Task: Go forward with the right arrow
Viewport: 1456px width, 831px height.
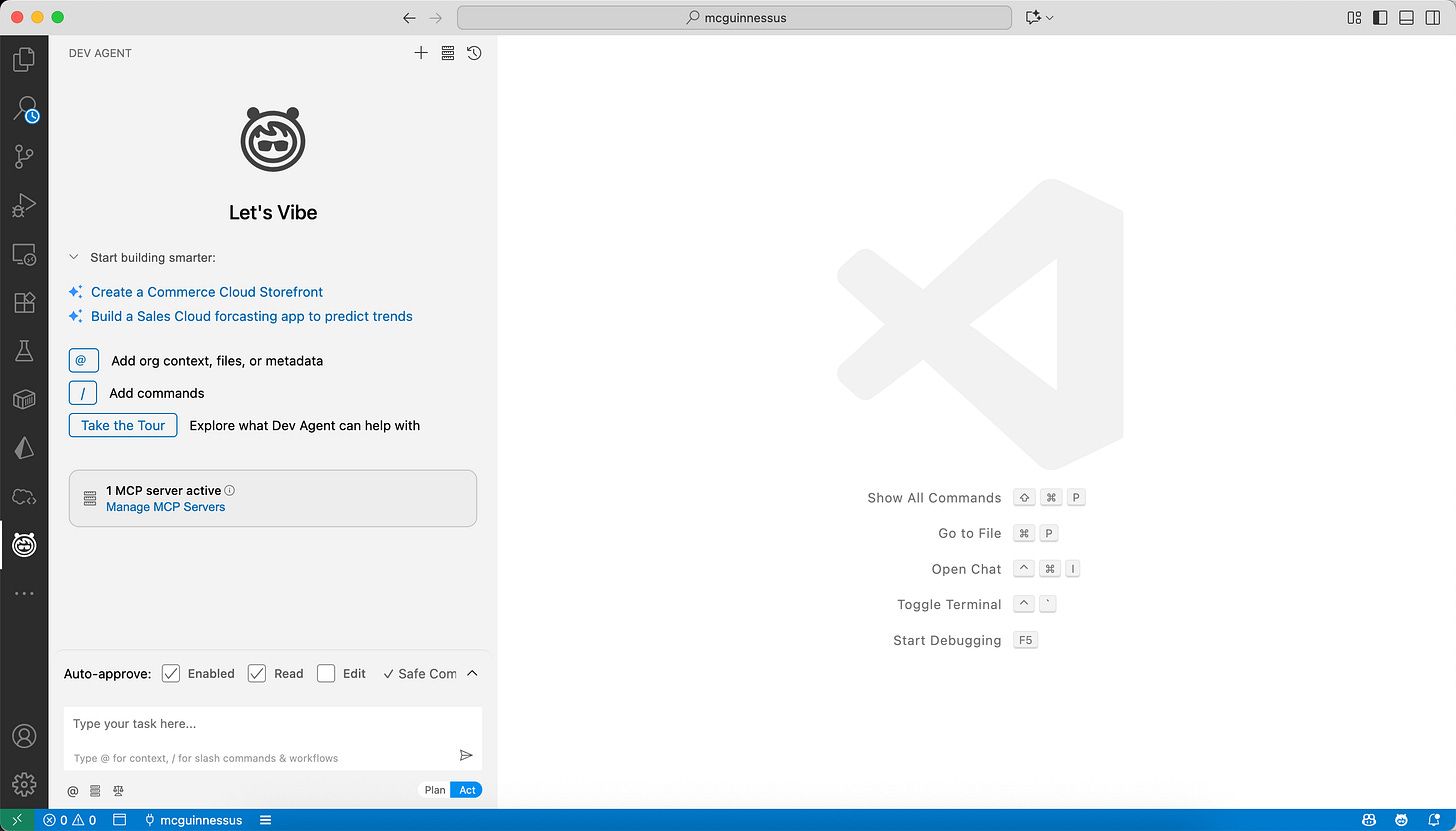Action: [x=435, y=17]
